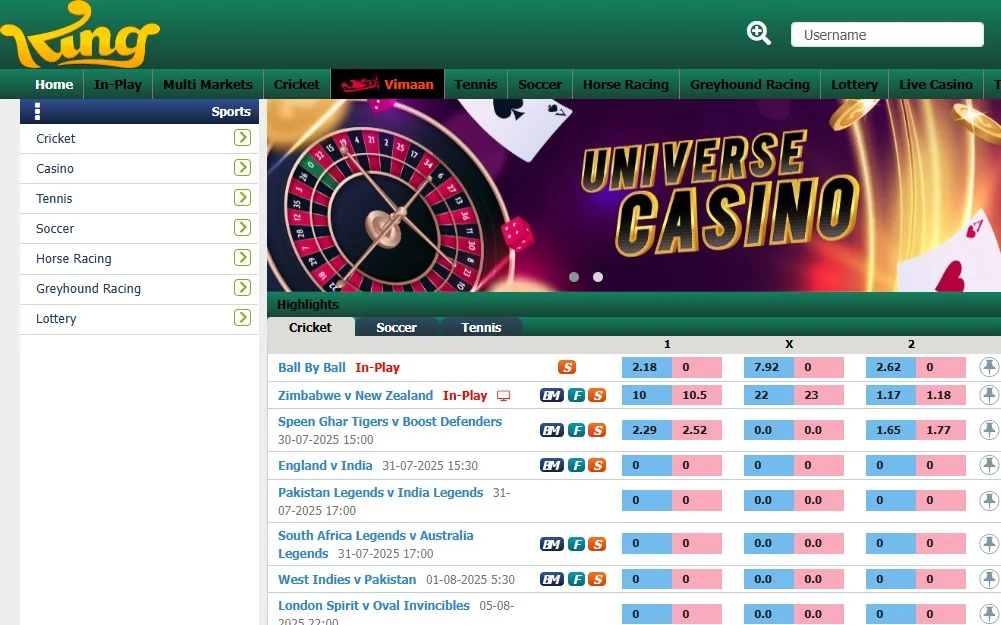Open the Sports panel three-dot menu
Screen dimensions: 1001x625
coord(37,111)
